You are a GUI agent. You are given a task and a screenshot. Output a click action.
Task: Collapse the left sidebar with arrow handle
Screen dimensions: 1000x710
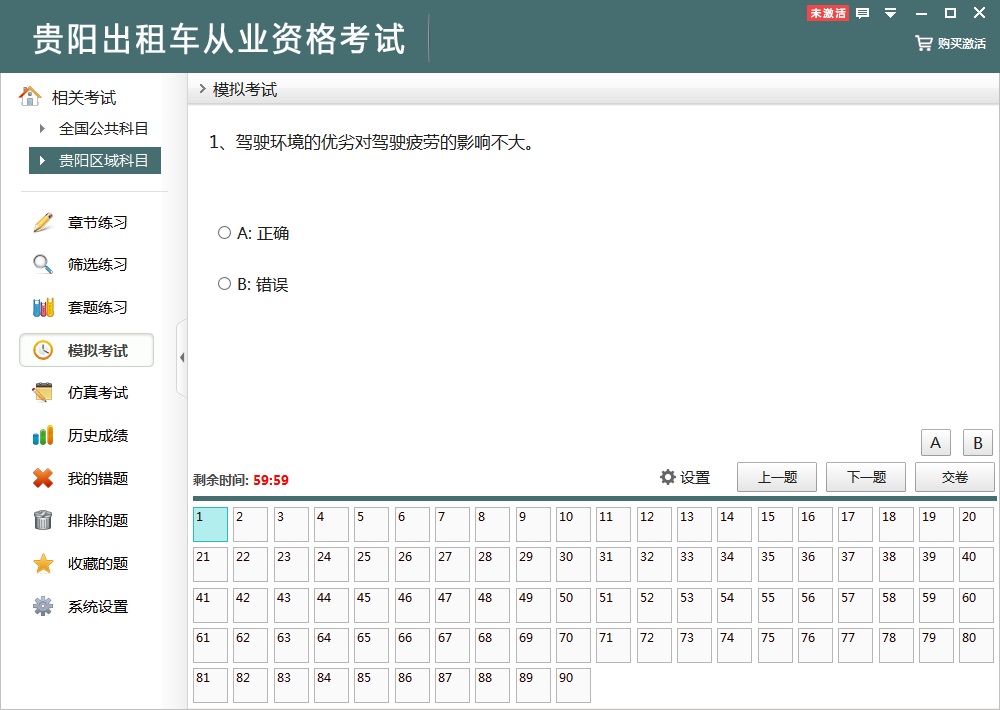[181, 358]
